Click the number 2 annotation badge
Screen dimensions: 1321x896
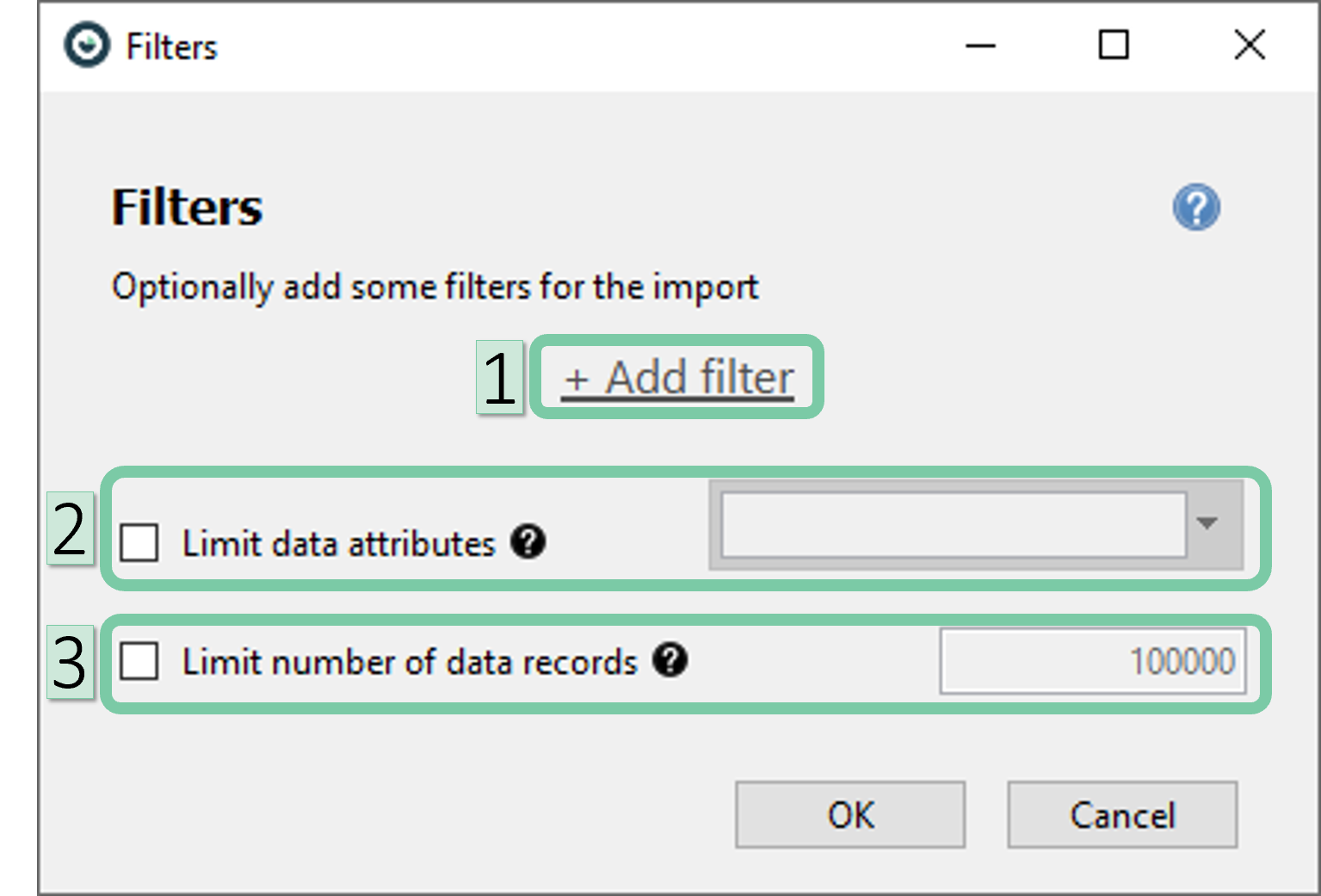point(70,528)
